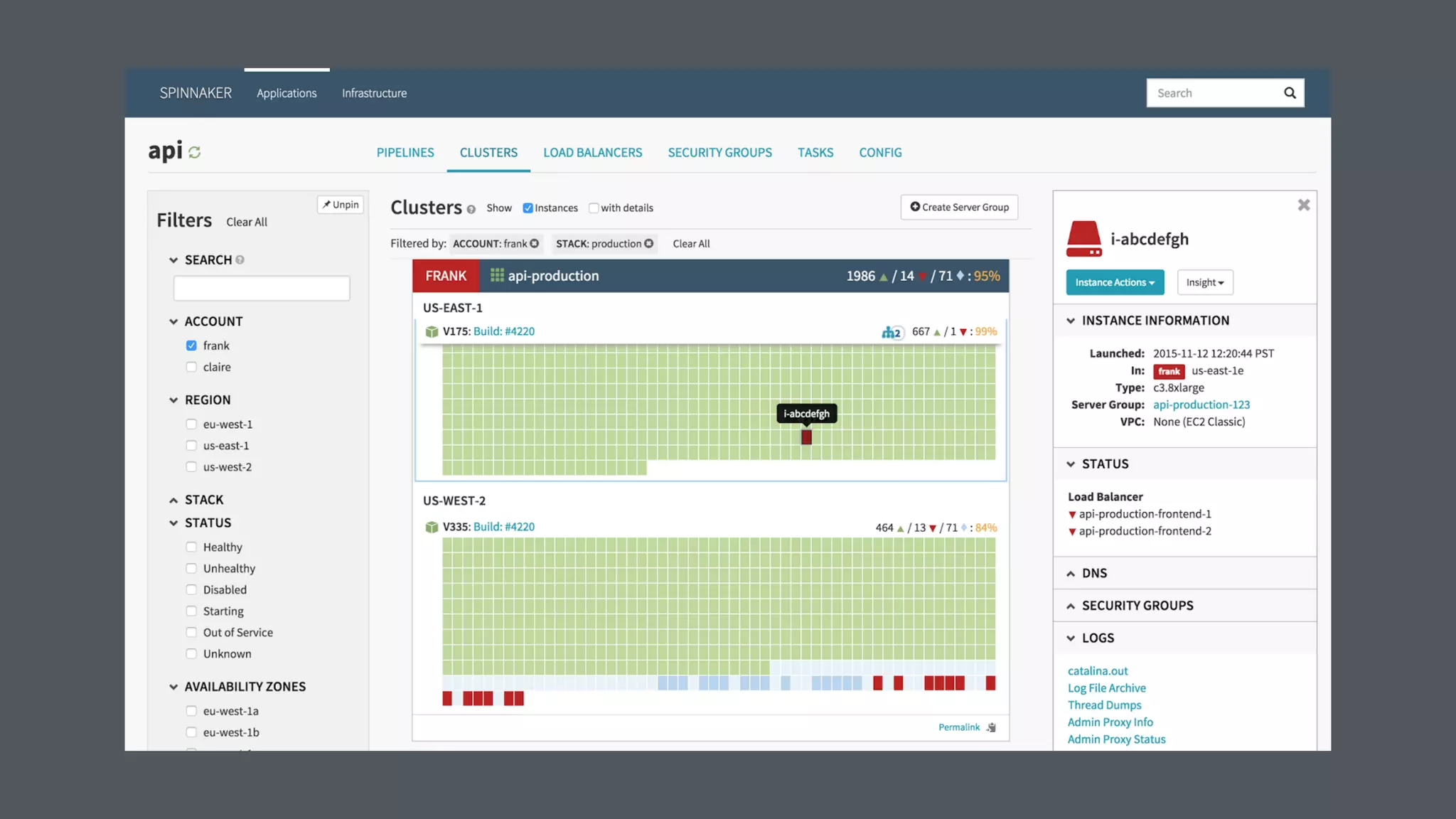Screen dimensions: 1456x819
Task: Click the red i-abcdefgh instance square
Action: click(x=806, y=437)
